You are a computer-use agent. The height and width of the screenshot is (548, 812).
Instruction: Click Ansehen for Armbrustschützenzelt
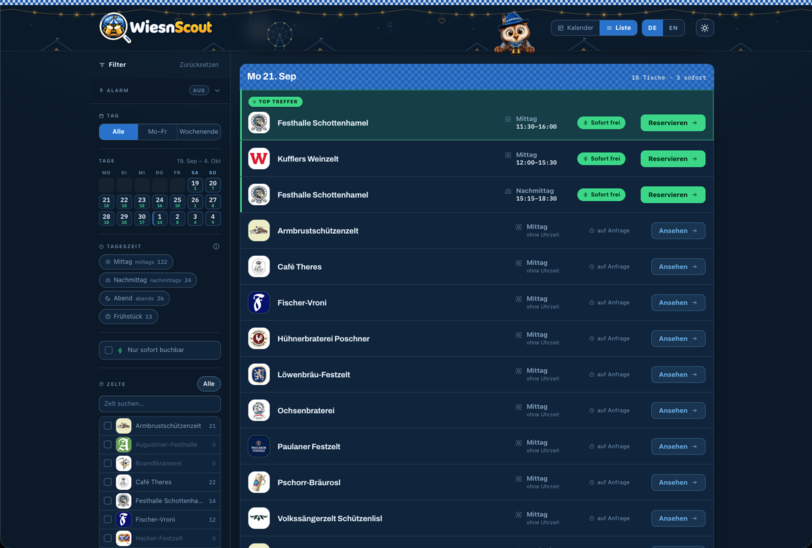coord(678,230)
